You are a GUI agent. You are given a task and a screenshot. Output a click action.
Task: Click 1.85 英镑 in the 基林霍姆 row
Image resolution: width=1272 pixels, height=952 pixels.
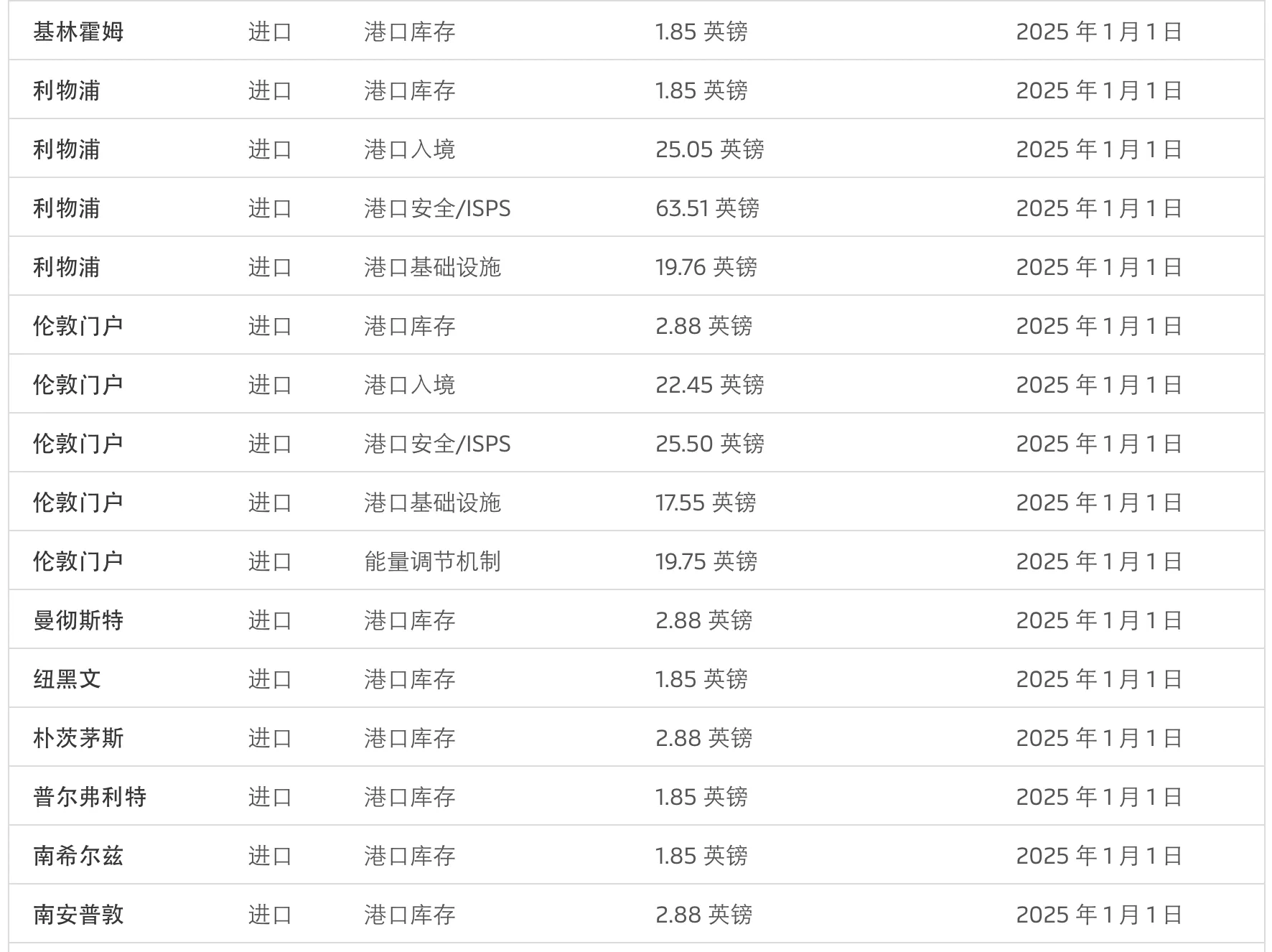point(701,32)
